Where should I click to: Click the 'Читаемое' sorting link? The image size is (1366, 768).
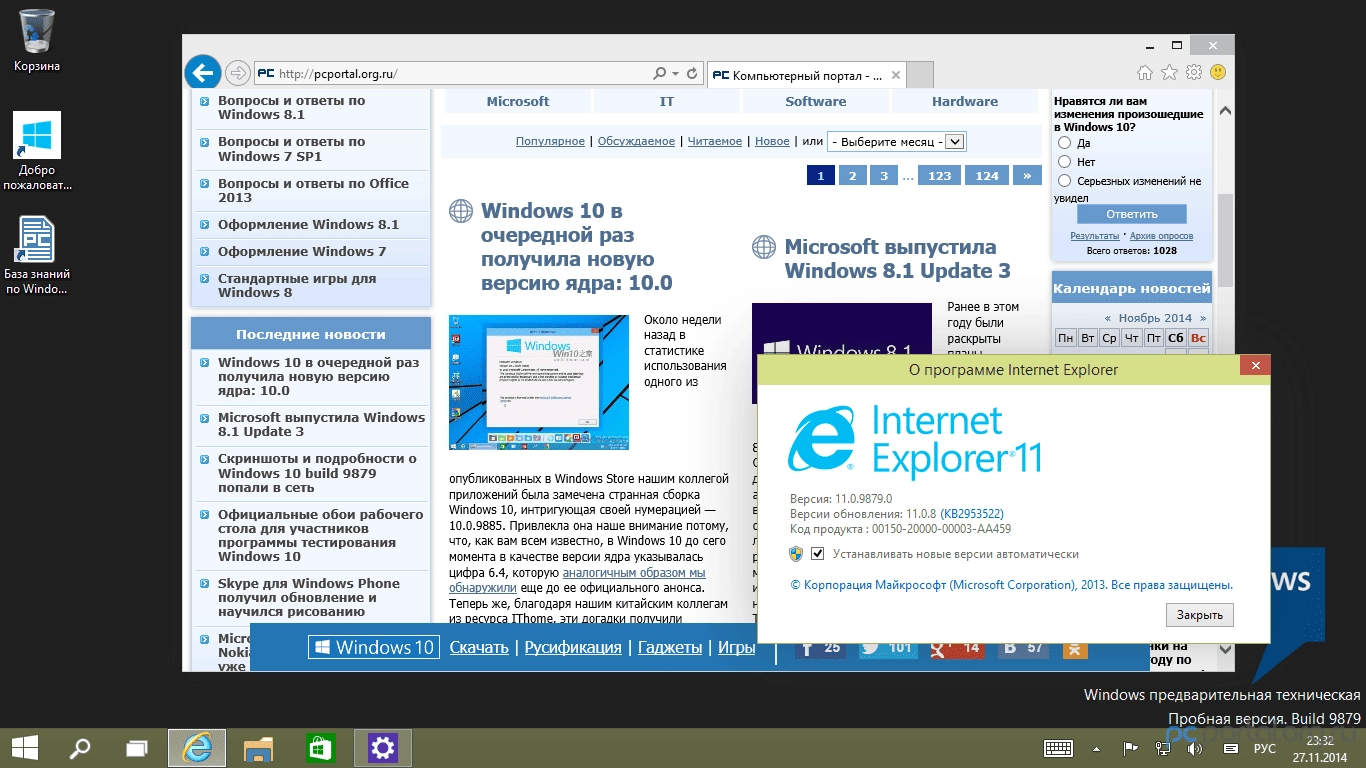pyautogui.click(x=715, y=142)
